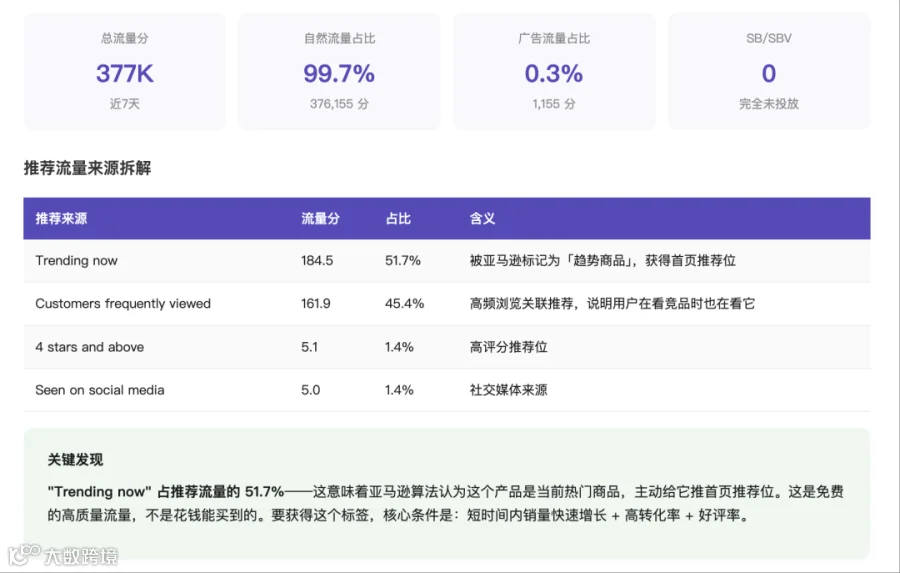Click the 广告流量占比 card title
The image size is (900, 573).
[554, 38]
